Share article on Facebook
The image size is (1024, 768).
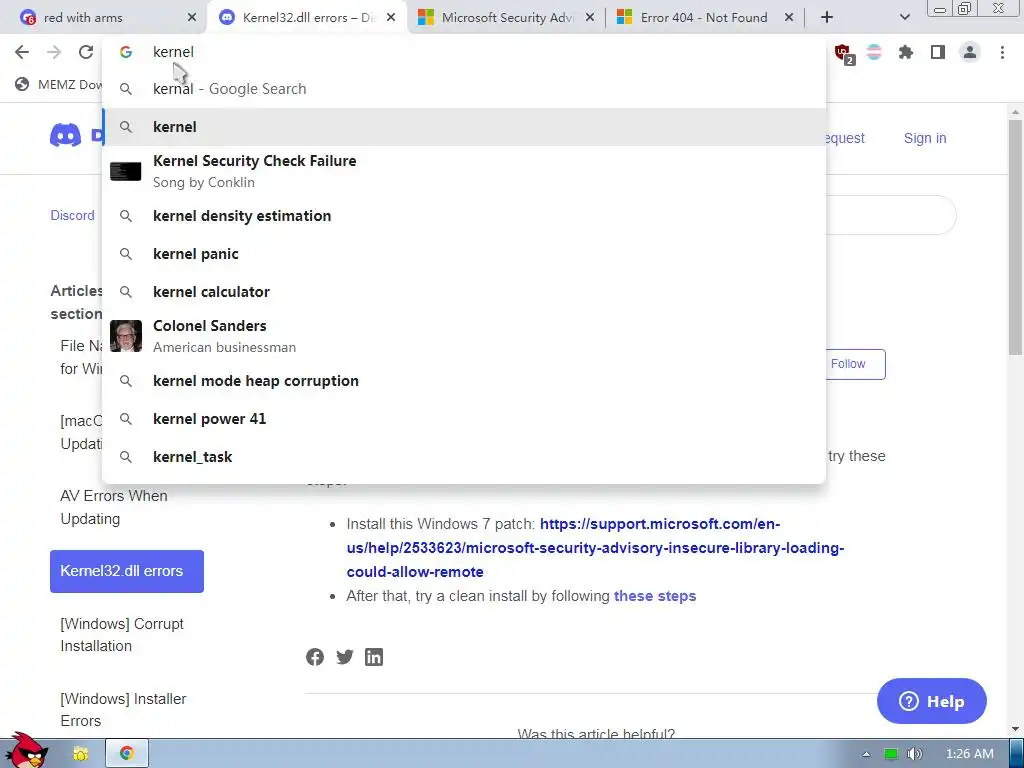click(x=315, y=657)
